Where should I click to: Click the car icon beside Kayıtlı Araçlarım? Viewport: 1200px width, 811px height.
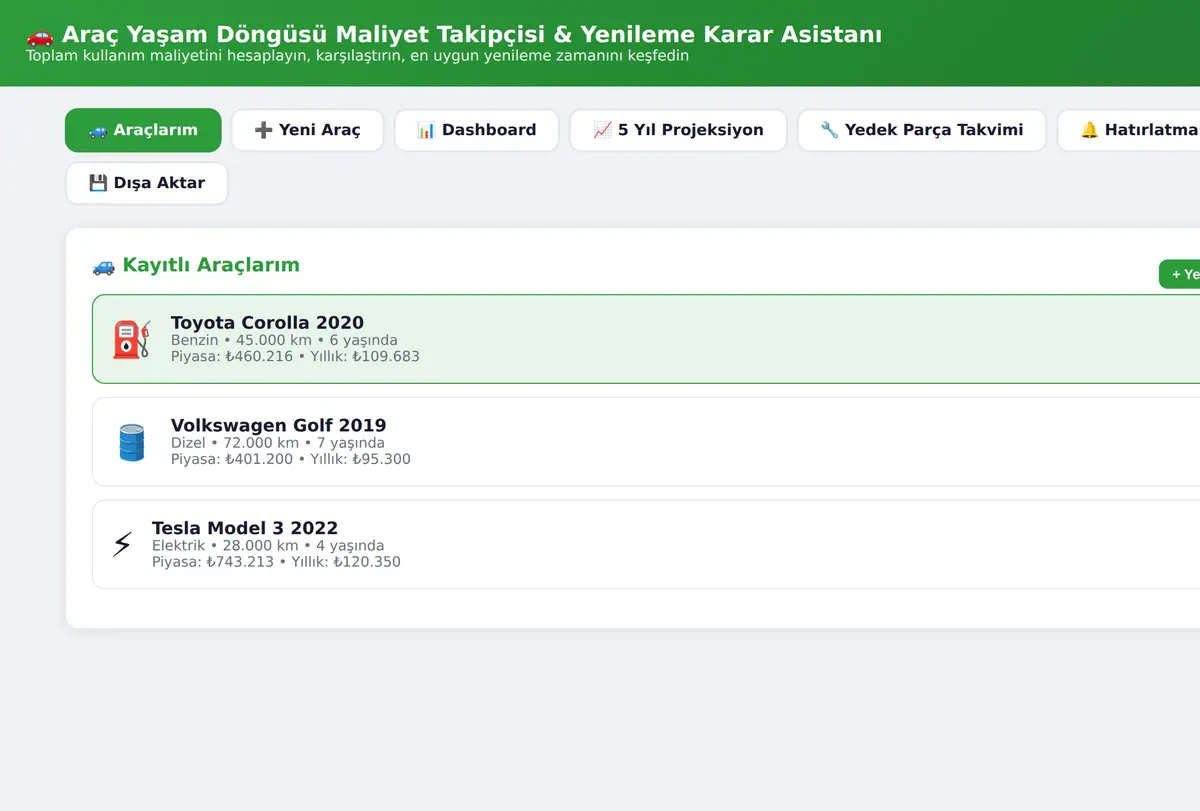[x=103, y=266]
